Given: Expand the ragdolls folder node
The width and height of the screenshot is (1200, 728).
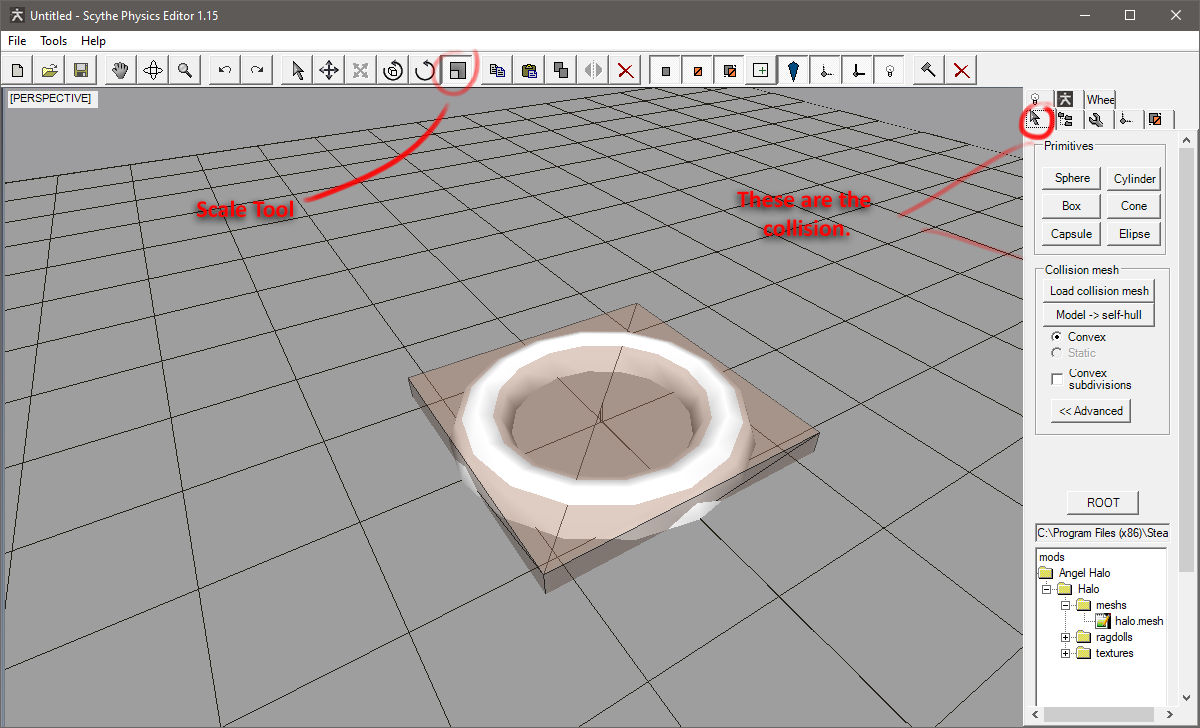Looking at the screenshot, I should click(1066, 637).
